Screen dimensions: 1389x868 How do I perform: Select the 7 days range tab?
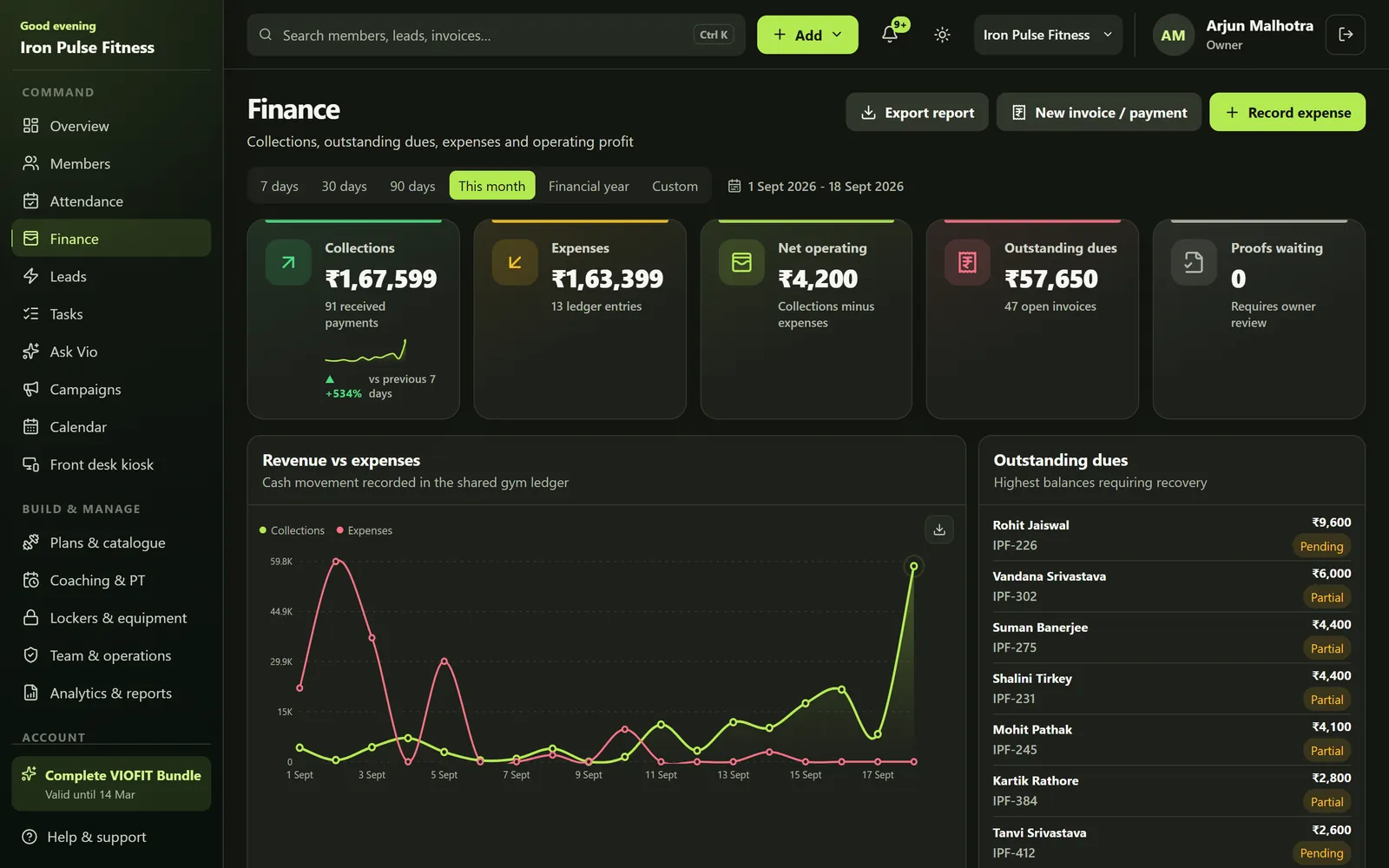[x=280, y=186]
